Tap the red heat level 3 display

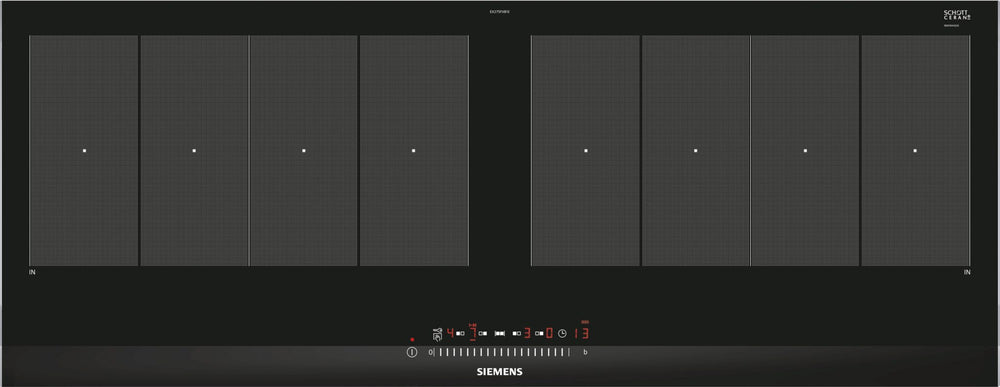coord(527,333)
